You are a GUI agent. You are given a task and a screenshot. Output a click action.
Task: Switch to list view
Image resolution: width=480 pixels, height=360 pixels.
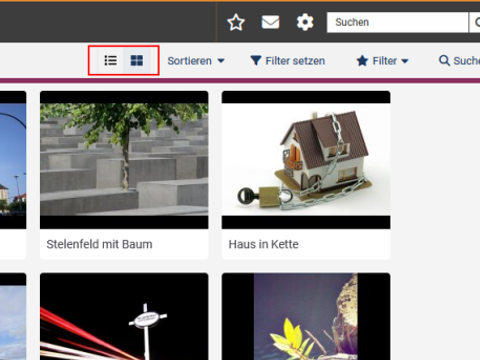pyautogui.click(x=110, y=61)
